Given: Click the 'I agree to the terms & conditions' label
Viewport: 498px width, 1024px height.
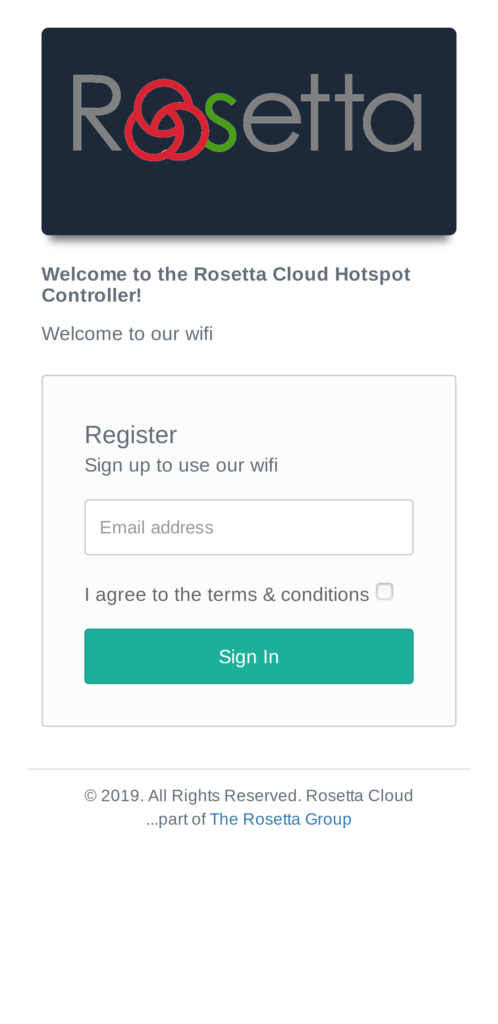Looking at the screenshot, I should 226,594.
